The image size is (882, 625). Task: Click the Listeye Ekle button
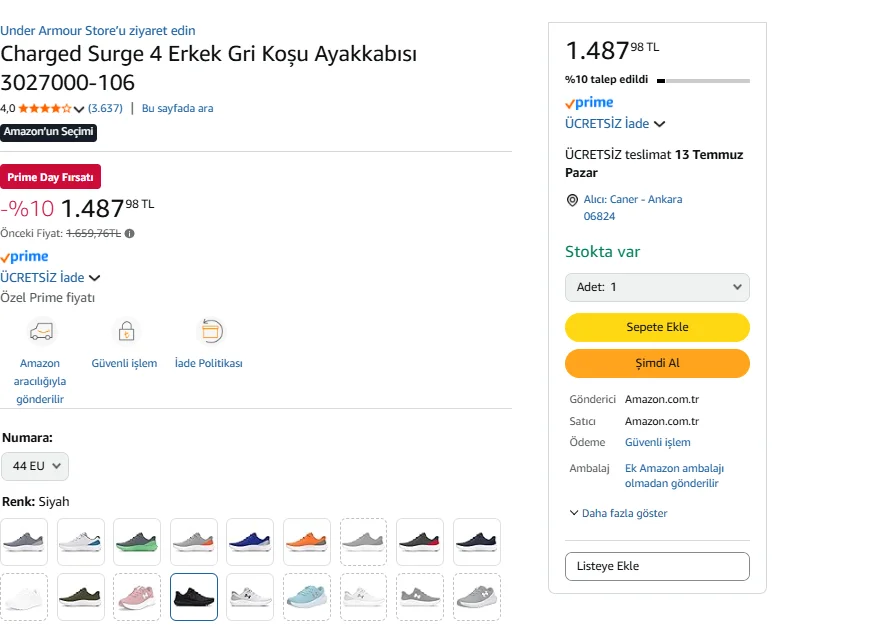pos(657,566)
